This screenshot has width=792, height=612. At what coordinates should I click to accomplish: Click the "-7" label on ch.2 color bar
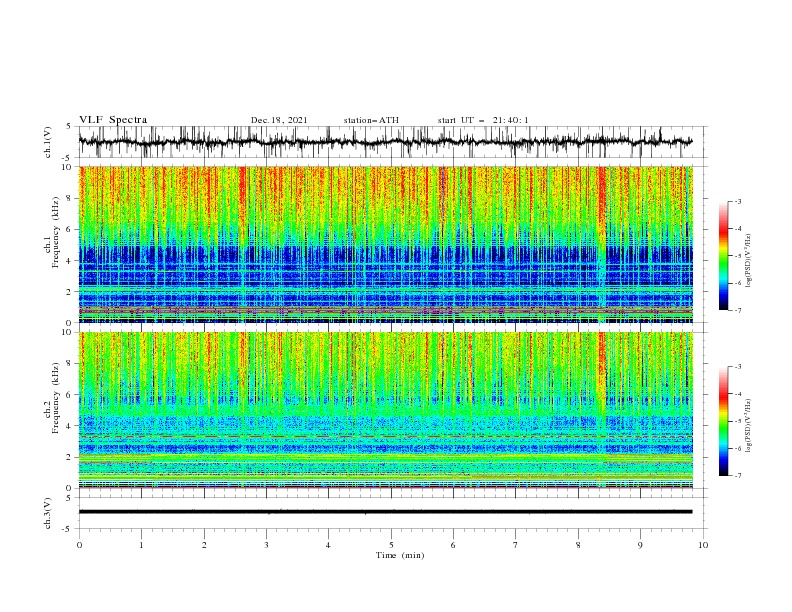738,476
